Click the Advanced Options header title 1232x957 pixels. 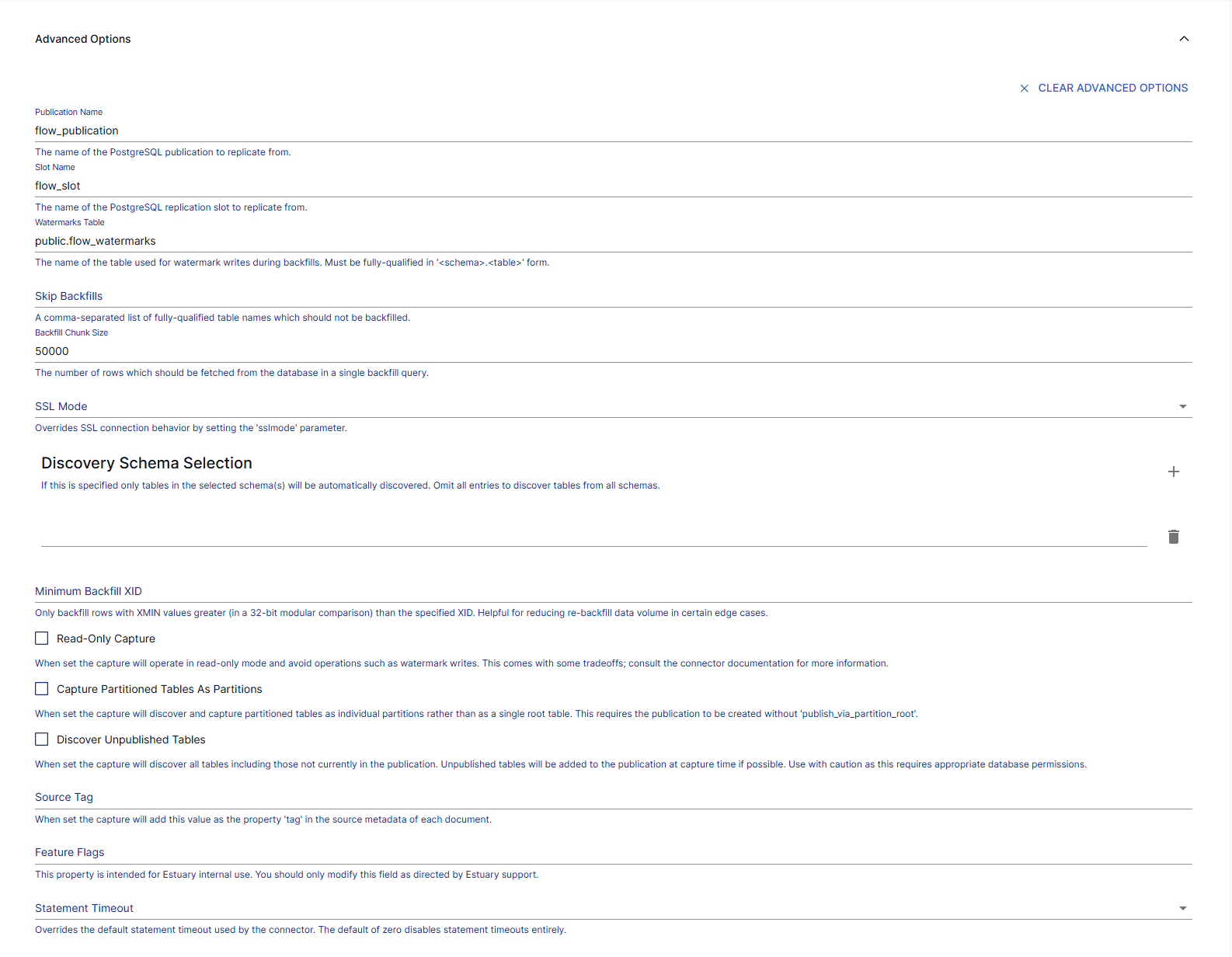pyautogui.click(x=83, y=39)
